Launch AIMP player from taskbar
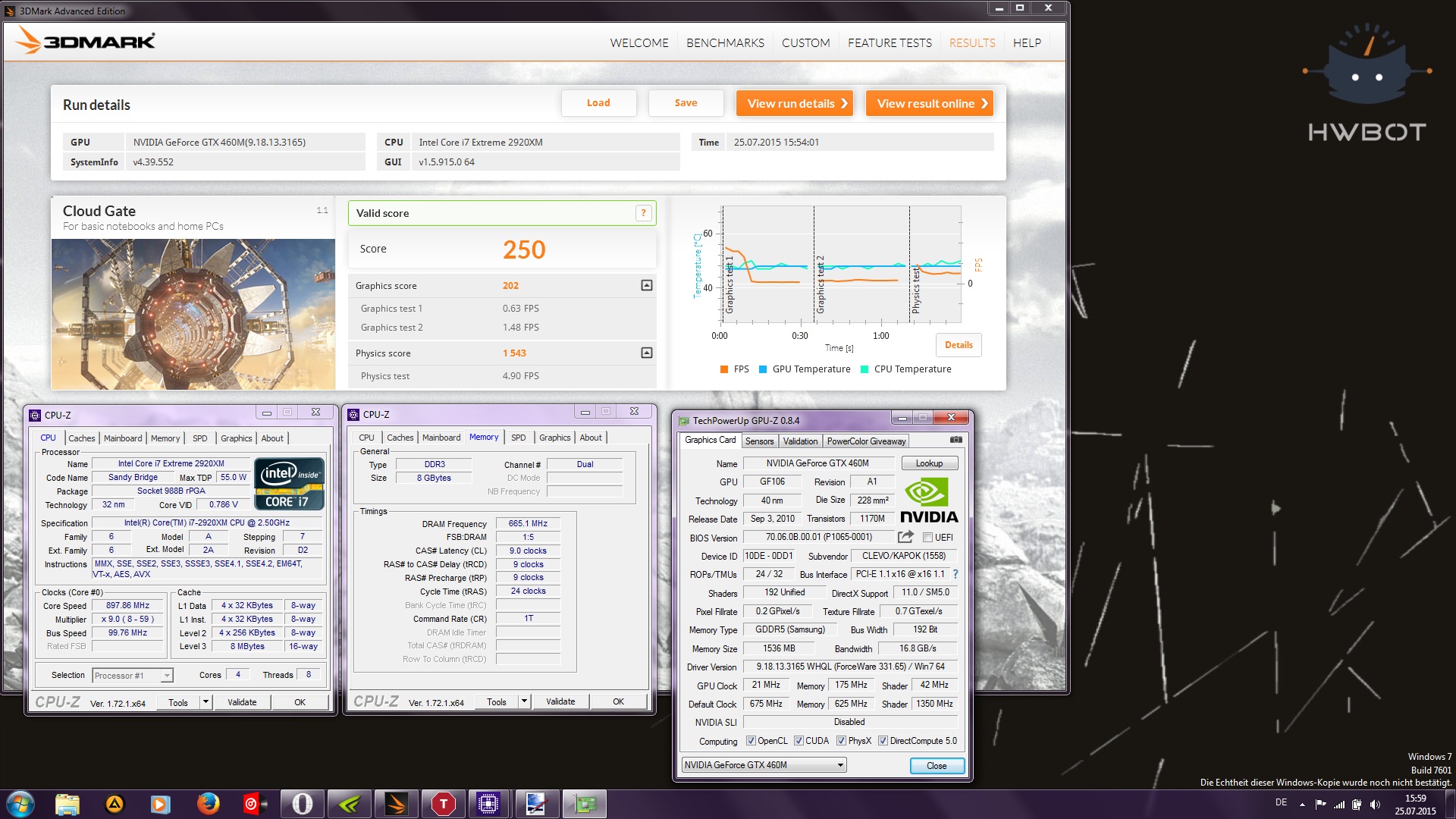The width and height of the screenshot is (1456, 819). click(x=115, y=804)
